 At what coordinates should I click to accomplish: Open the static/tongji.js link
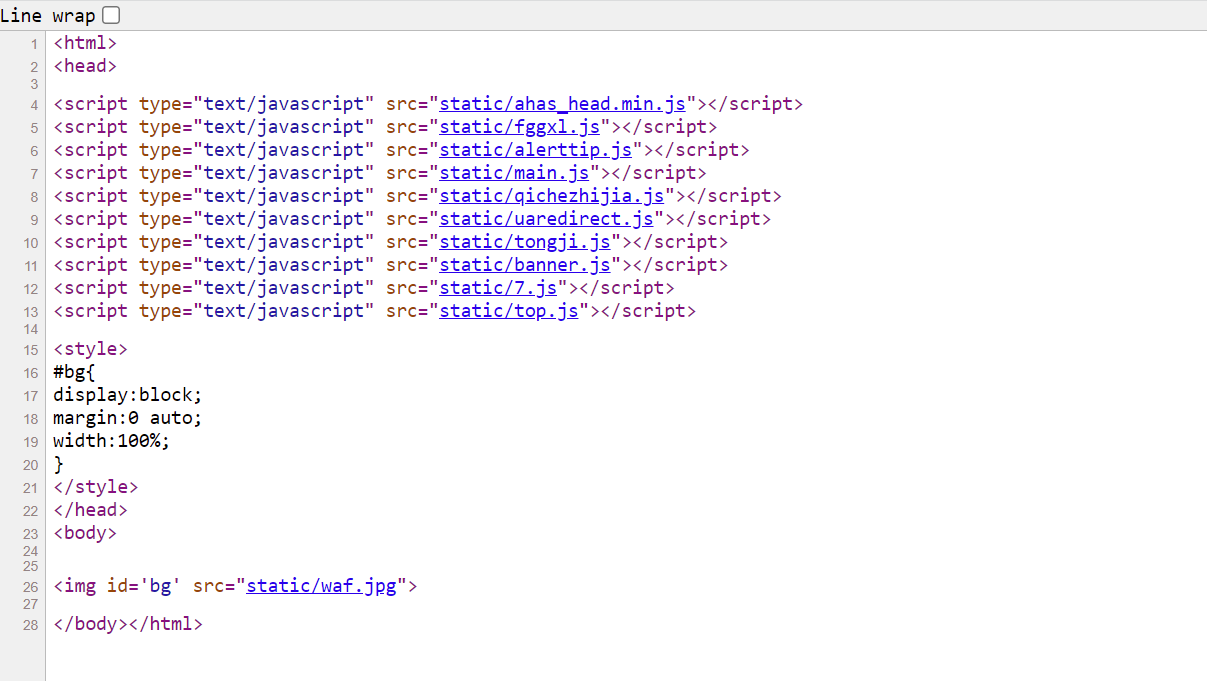point(525,242)
